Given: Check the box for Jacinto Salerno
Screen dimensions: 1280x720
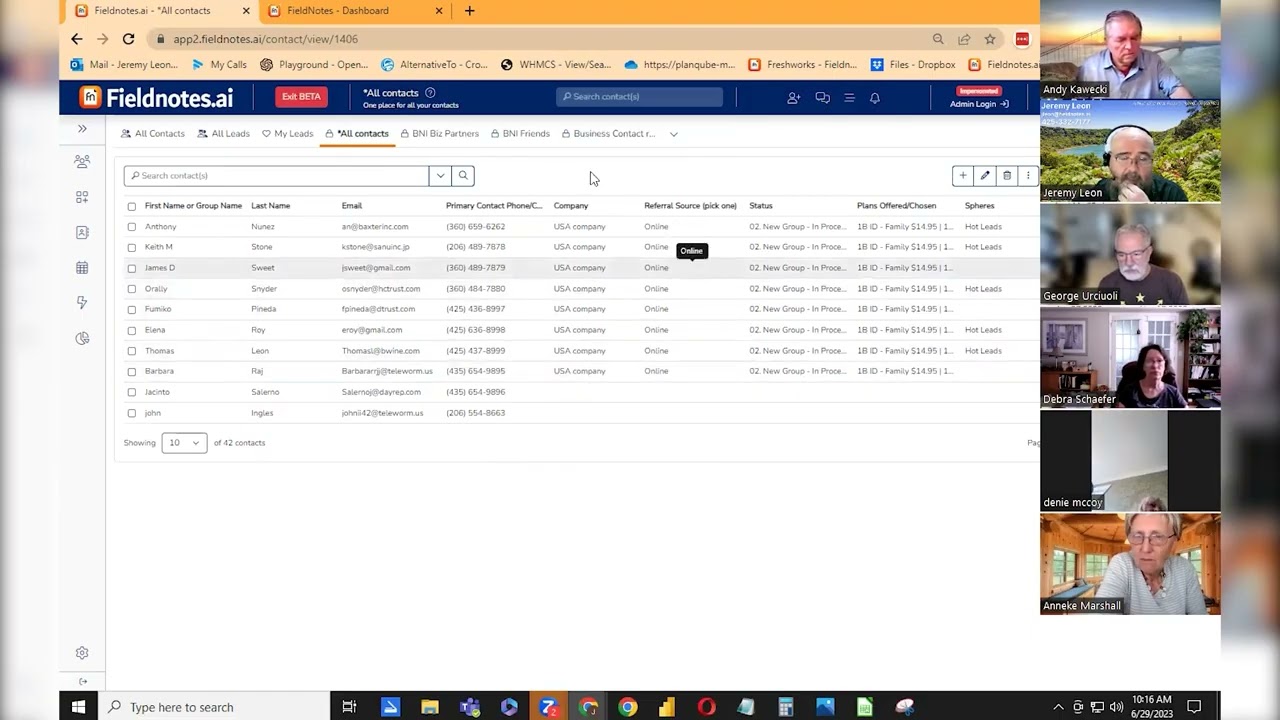Looking at the screenshot, I should click(x=131, y=392).
